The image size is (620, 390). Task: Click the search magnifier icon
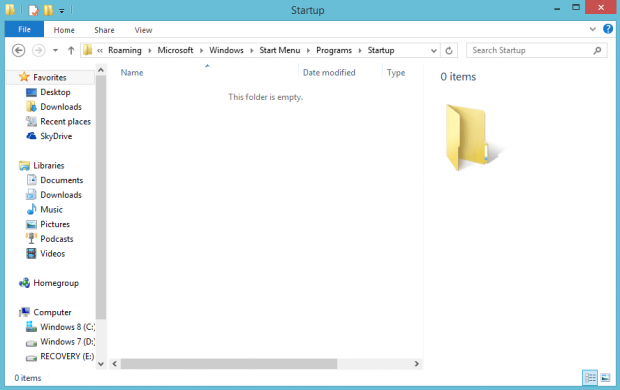click(x=597, y=50)
